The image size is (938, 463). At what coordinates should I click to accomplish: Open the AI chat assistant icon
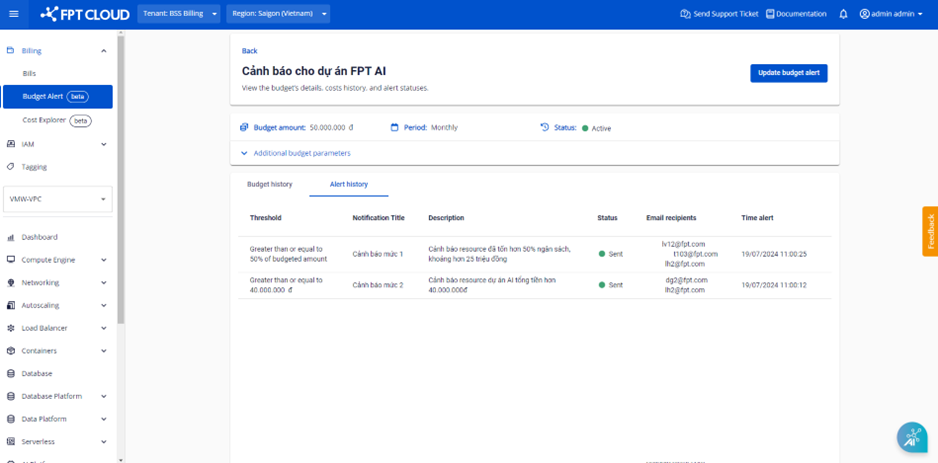(x=911, y=437)
